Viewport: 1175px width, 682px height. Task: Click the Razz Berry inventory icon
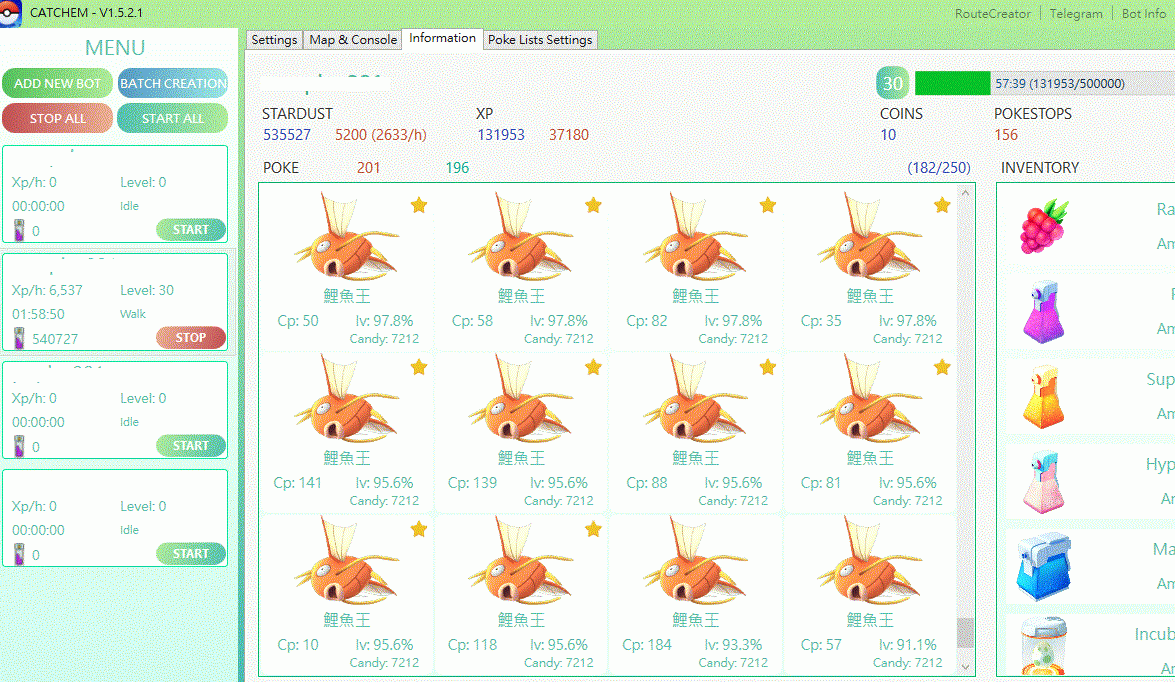tap(1044, 225)
